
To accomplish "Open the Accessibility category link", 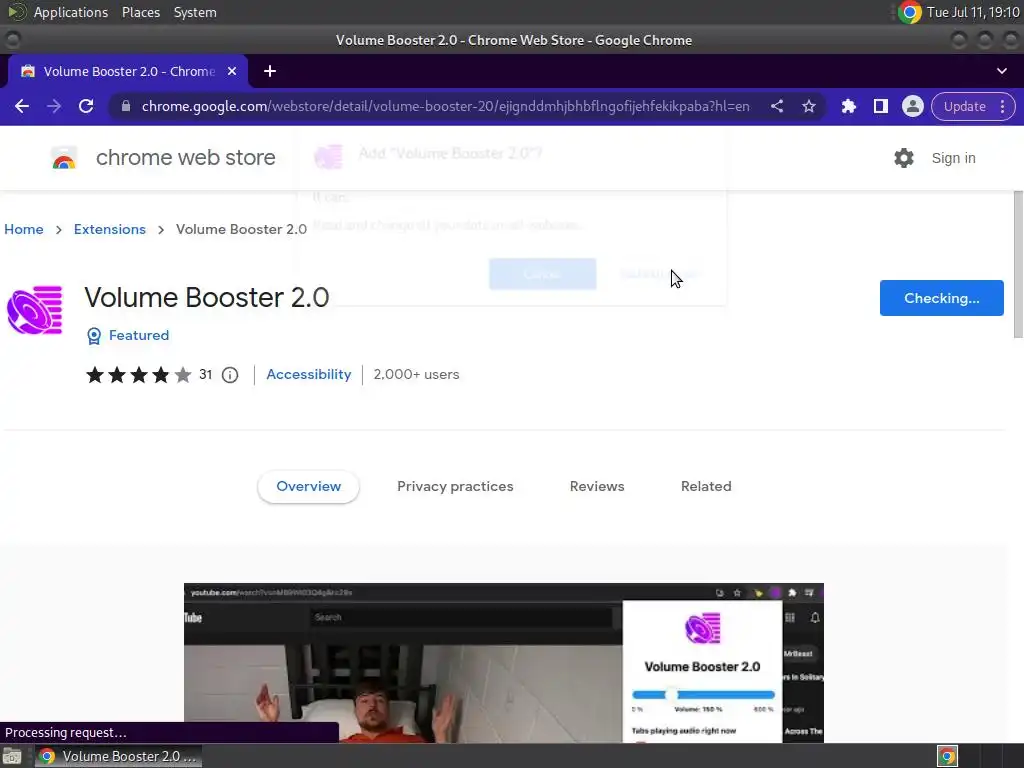I will [309, 374].
